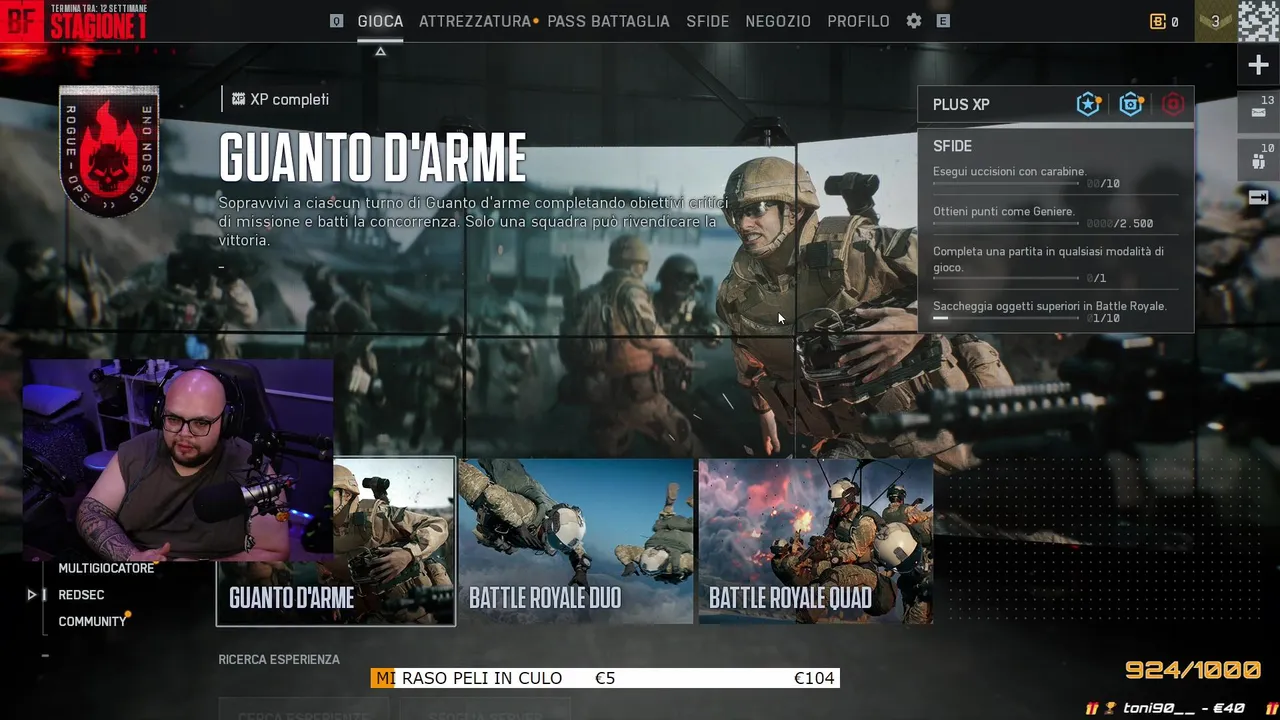Click the PLUS XP panel header
Screen dimensions: 1280x720
coord(1056,104)
